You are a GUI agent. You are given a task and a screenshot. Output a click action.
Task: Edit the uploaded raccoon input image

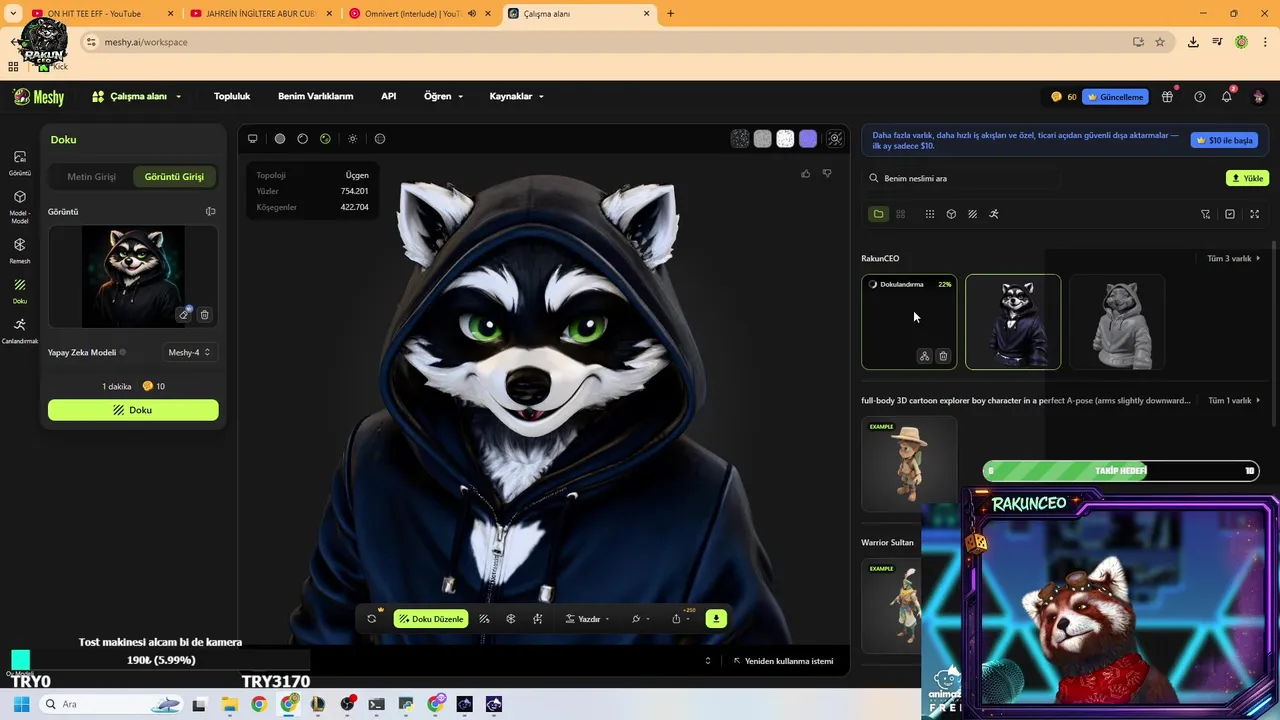tap(184, 315)
